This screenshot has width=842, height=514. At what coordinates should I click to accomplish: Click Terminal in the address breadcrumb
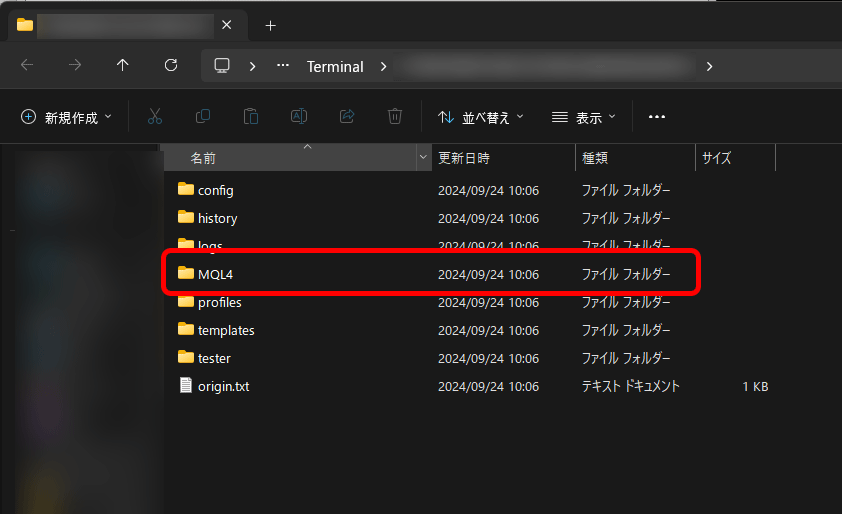335,67
